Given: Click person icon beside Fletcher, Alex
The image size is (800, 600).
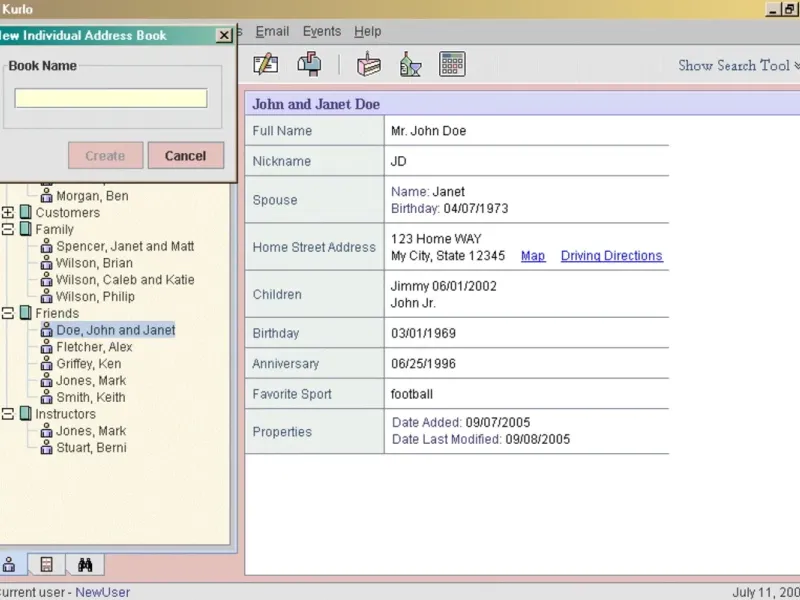Looking at the screenshot, I should point(46,347).
